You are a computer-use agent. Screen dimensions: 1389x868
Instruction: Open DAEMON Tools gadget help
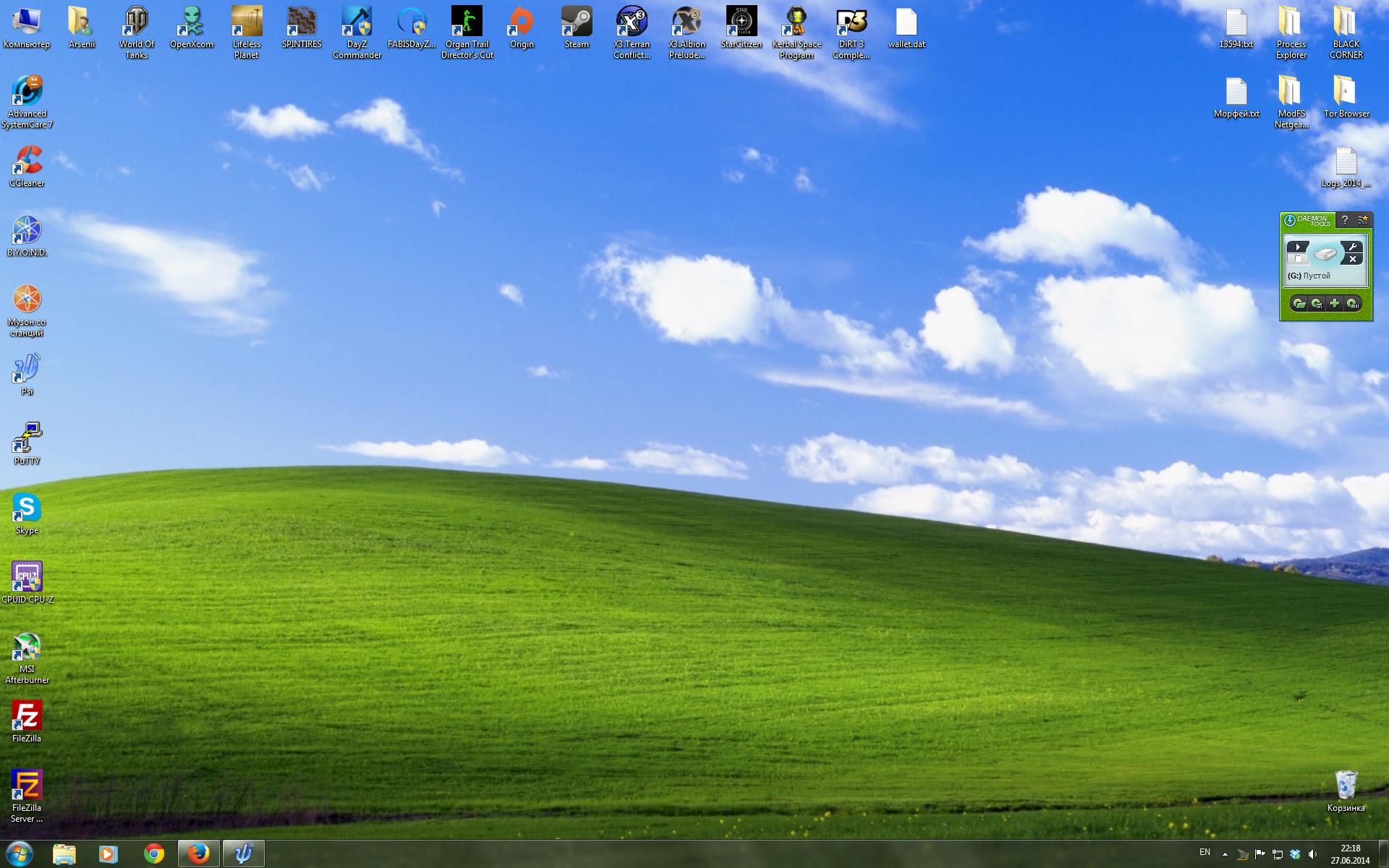[1344, 220]
